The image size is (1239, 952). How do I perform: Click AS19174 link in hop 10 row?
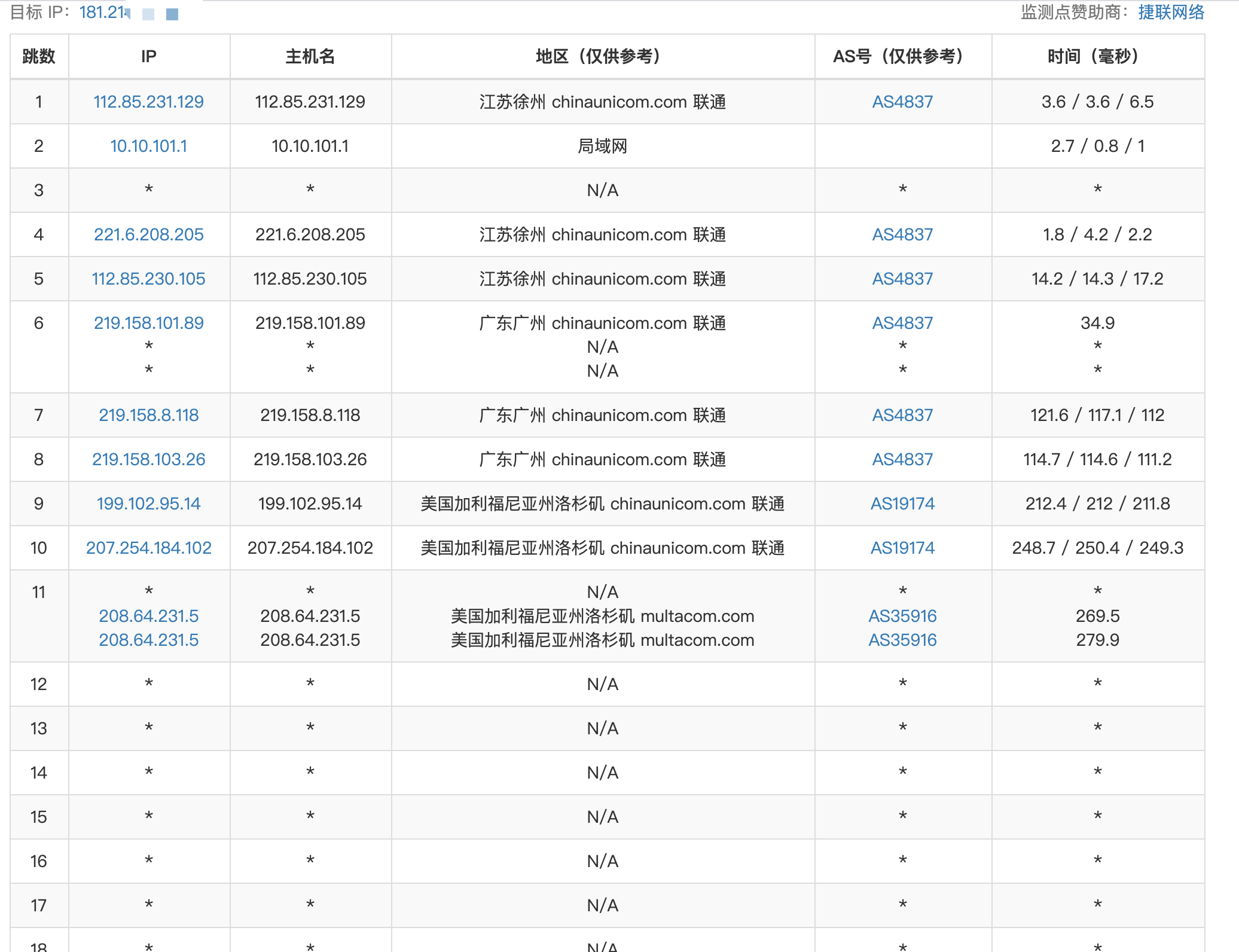pyautogui.click(x=902, y=548)
